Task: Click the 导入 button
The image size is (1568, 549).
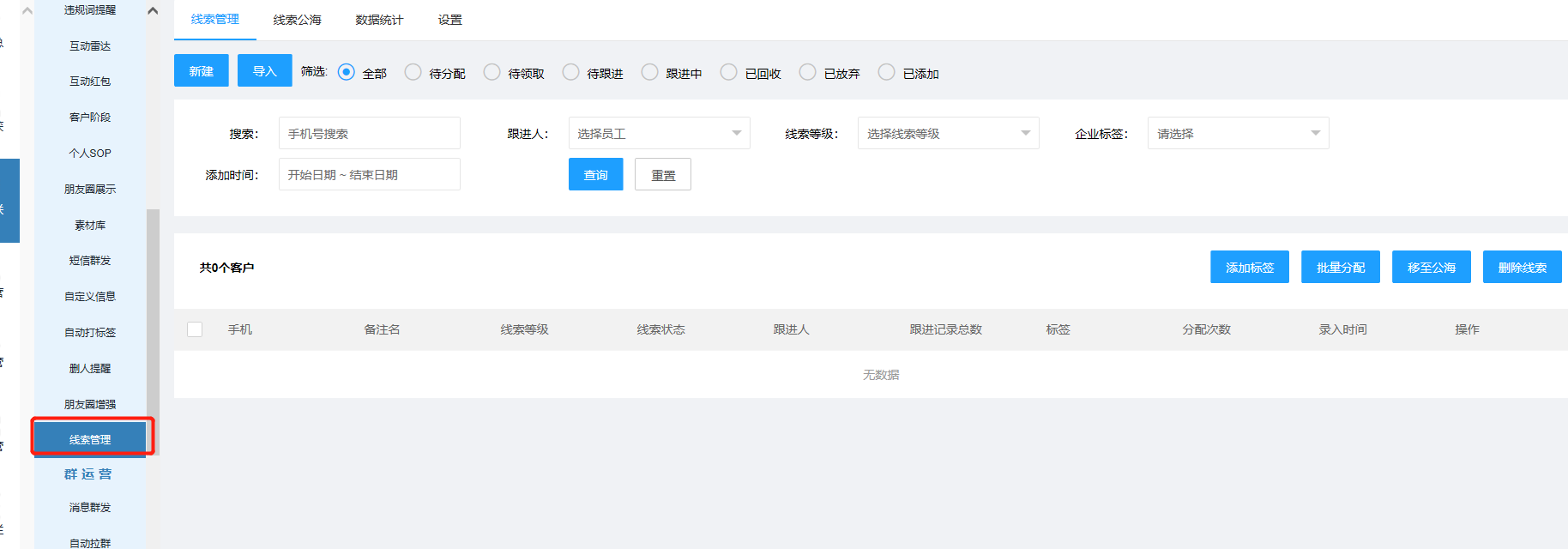Action: coord(264,71)
